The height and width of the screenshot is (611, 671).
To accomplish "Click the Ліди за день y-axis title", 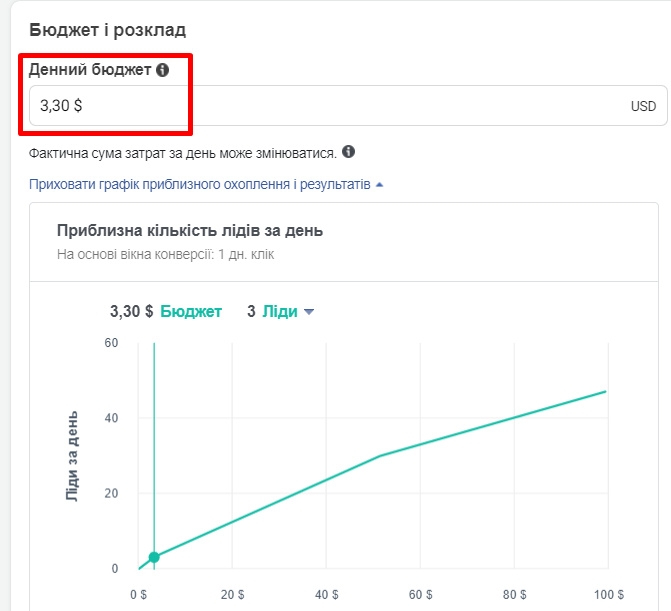I will (x=72, y=455).
